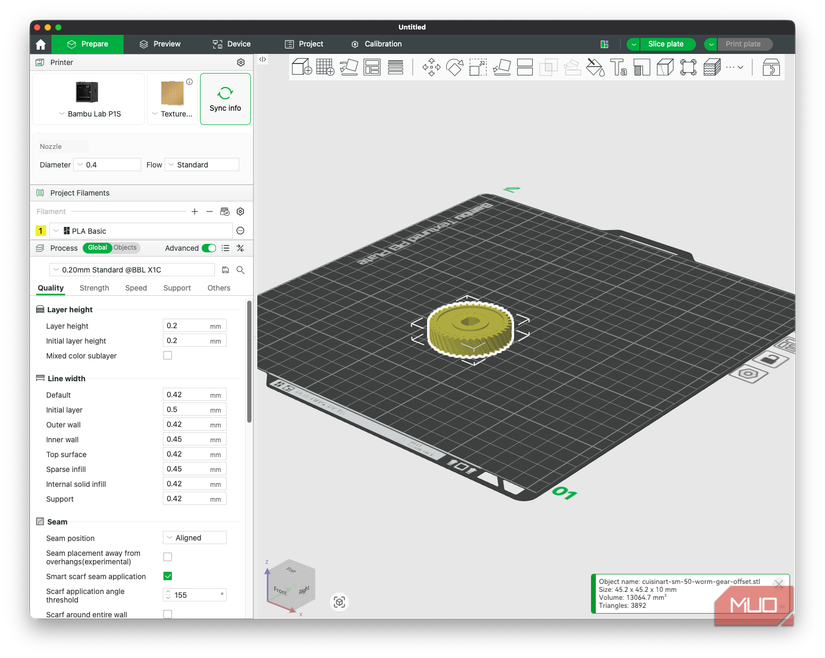Open the nozzle Diameter dropdown
This screenshot has height=658, width=825.
pyautogui.click(x=107, y=165)
